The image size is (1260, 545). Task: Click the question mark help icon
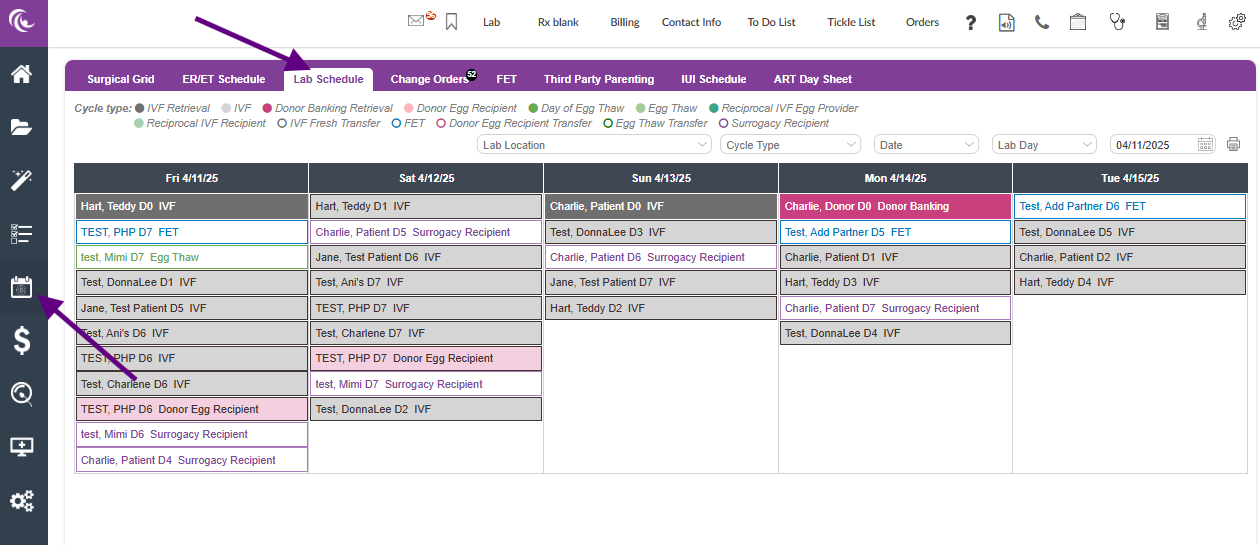tap(970, 22)
